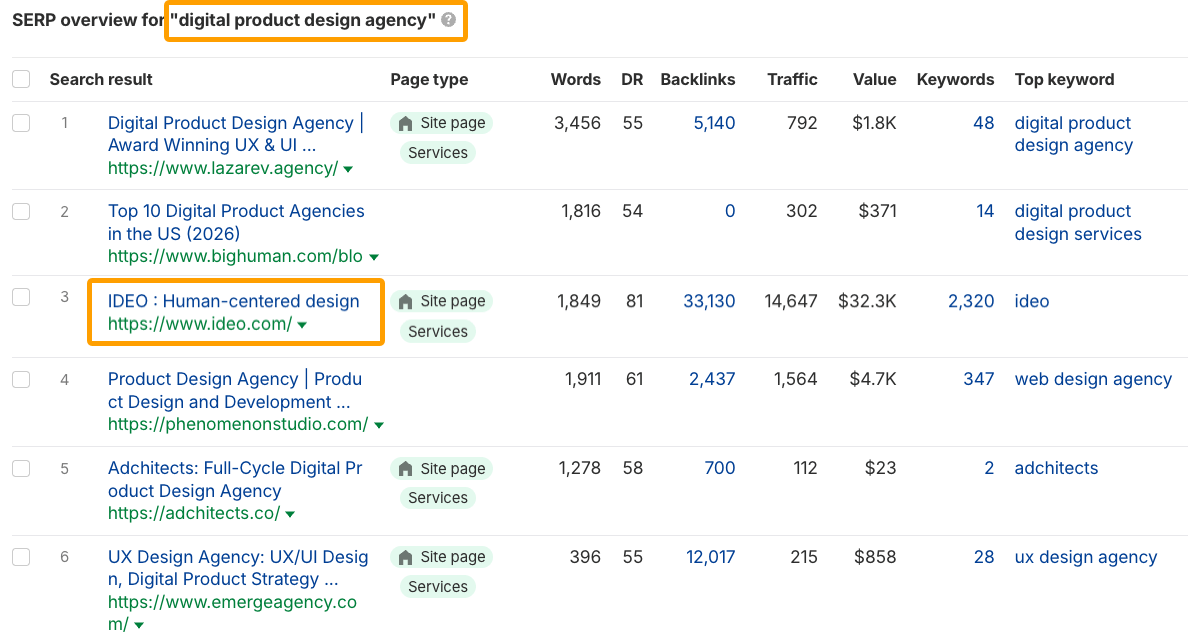Click the Services tag on the Lazarev result
Viewport: 1191px width, 643px height.
tap(438, 152)
